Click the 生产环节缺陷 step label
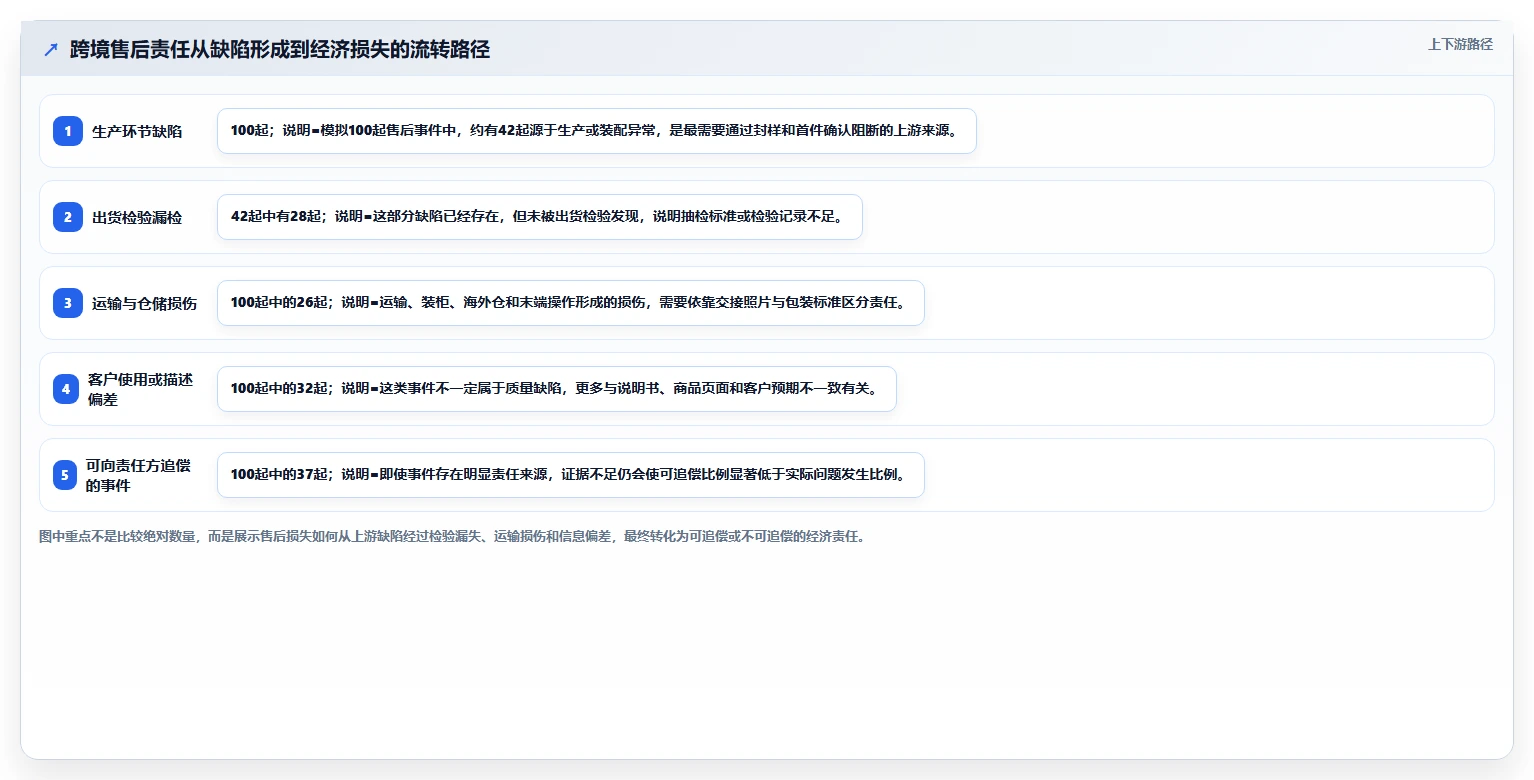1534x780 pixels. (x=137, y=131)
